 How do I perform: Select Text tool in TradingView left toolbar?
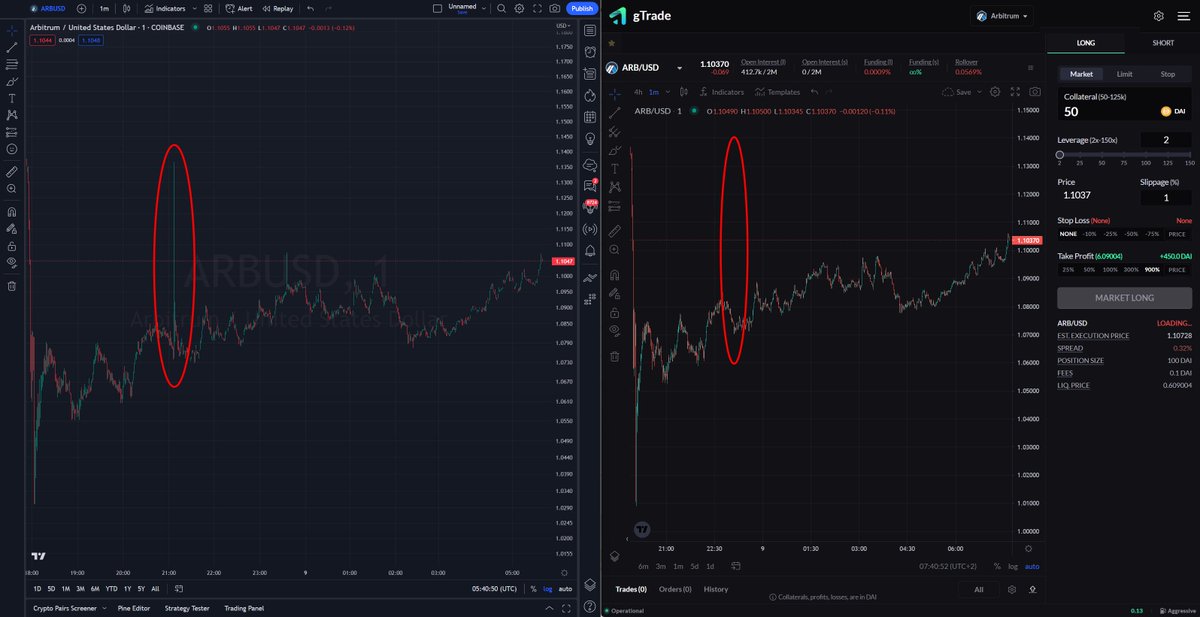[12, 98]
